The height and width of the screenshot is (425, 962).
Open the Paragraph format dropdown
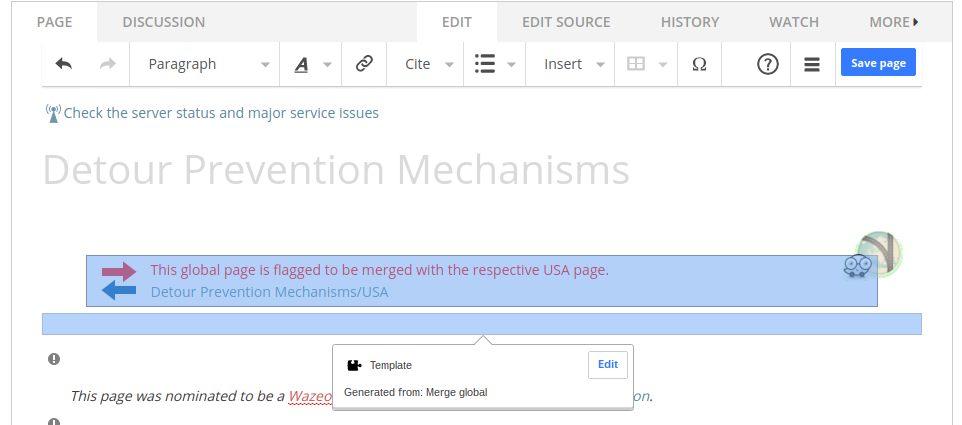coord(205,64)
